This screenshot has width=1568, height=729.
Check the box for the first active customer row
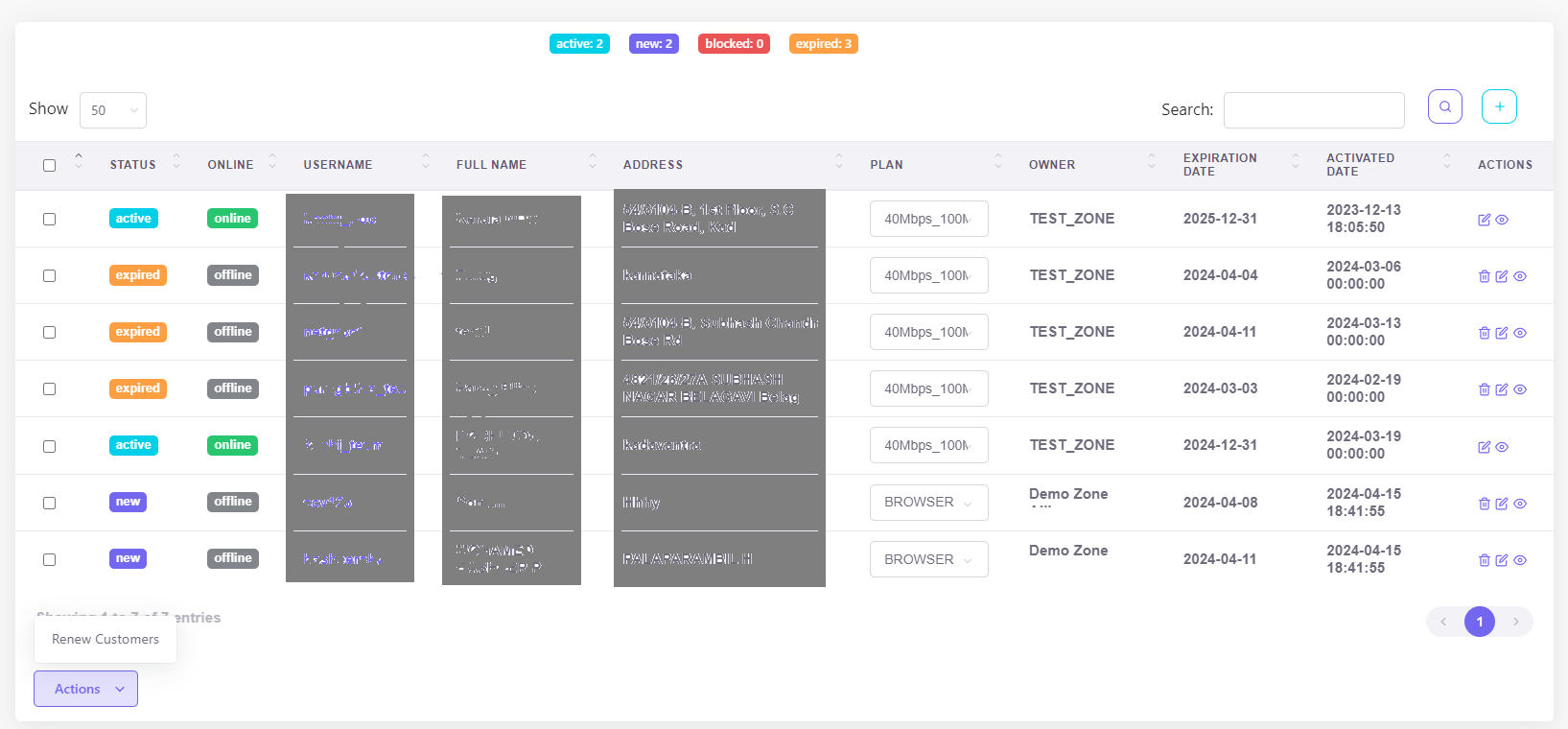pyautogui.click(x=50, y=220)
